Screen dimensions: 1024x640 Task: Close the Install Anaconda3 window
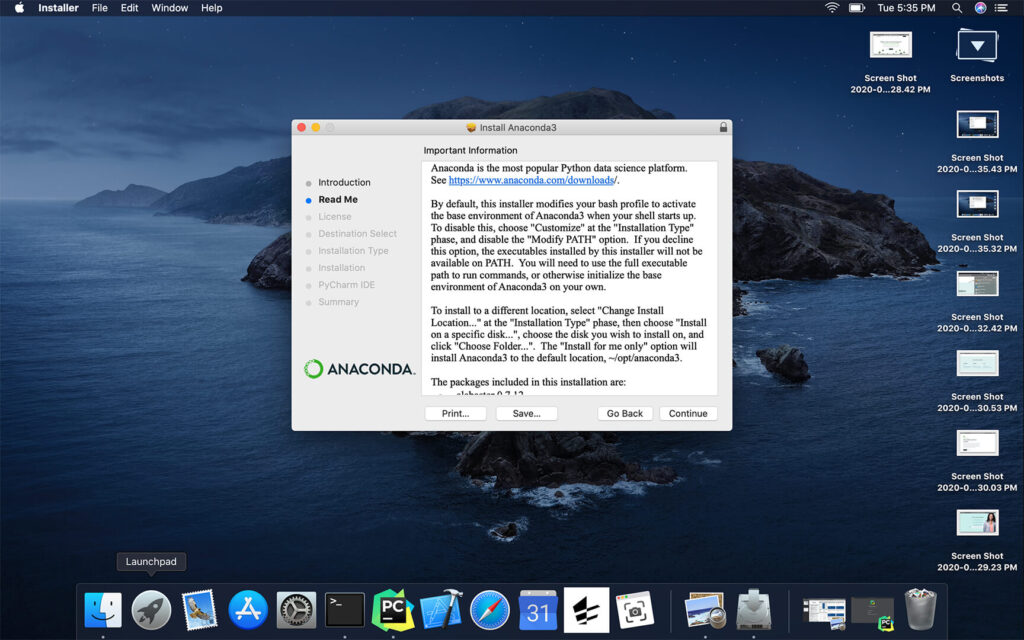301,127
